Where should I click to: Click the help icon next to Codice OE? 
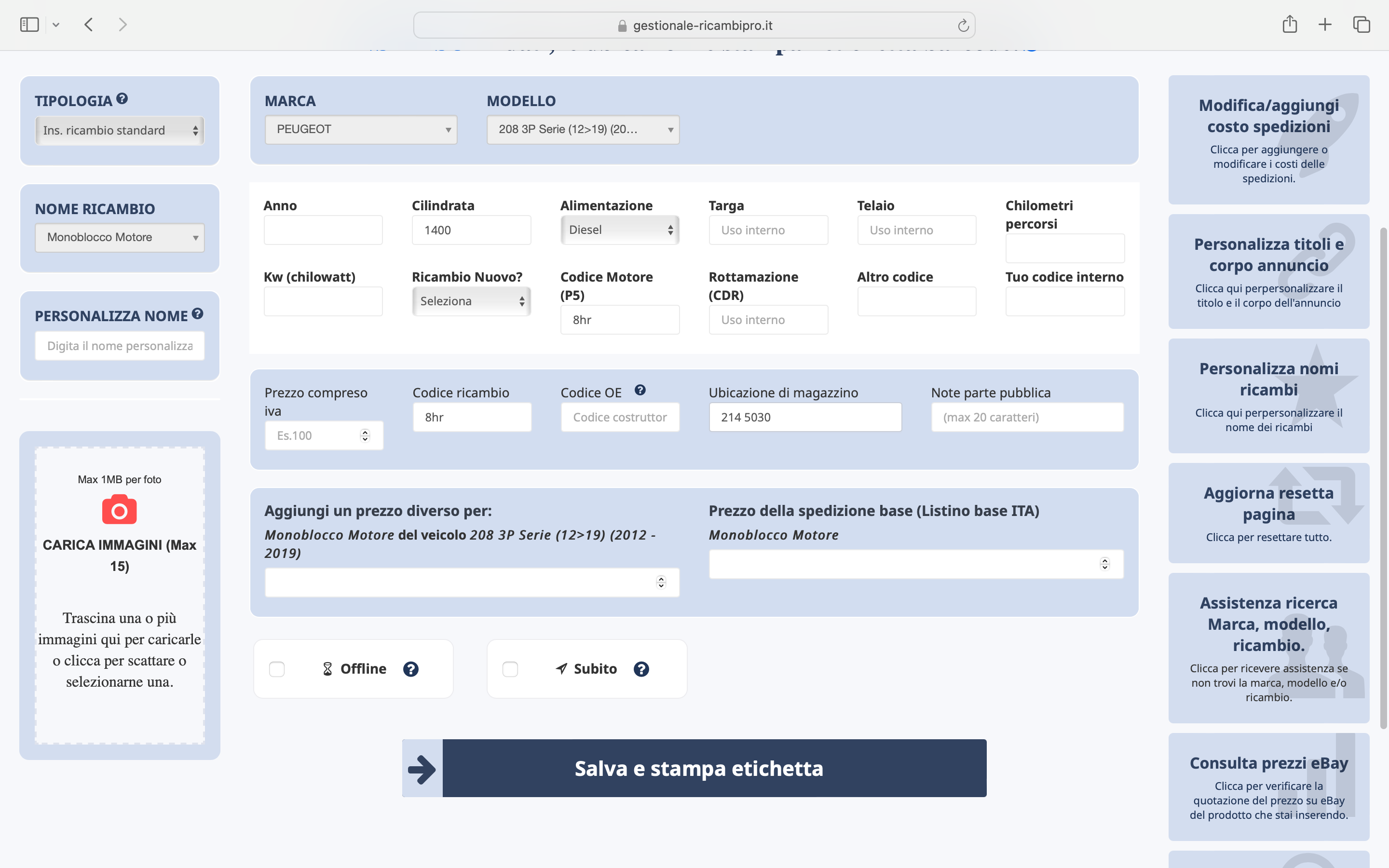click(x=640, y=391)
